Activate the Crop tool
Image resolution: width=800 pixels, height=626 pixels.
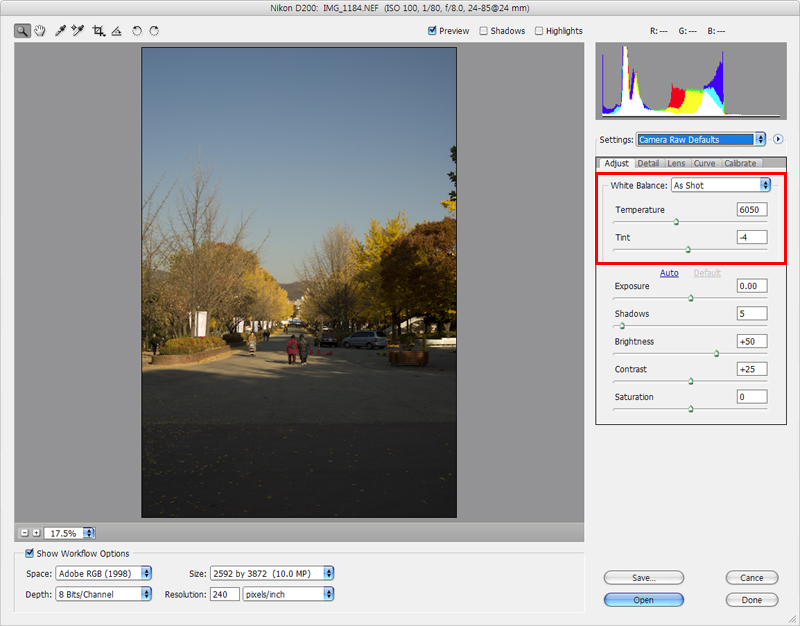pyautogui.click(x=98, y=31)
